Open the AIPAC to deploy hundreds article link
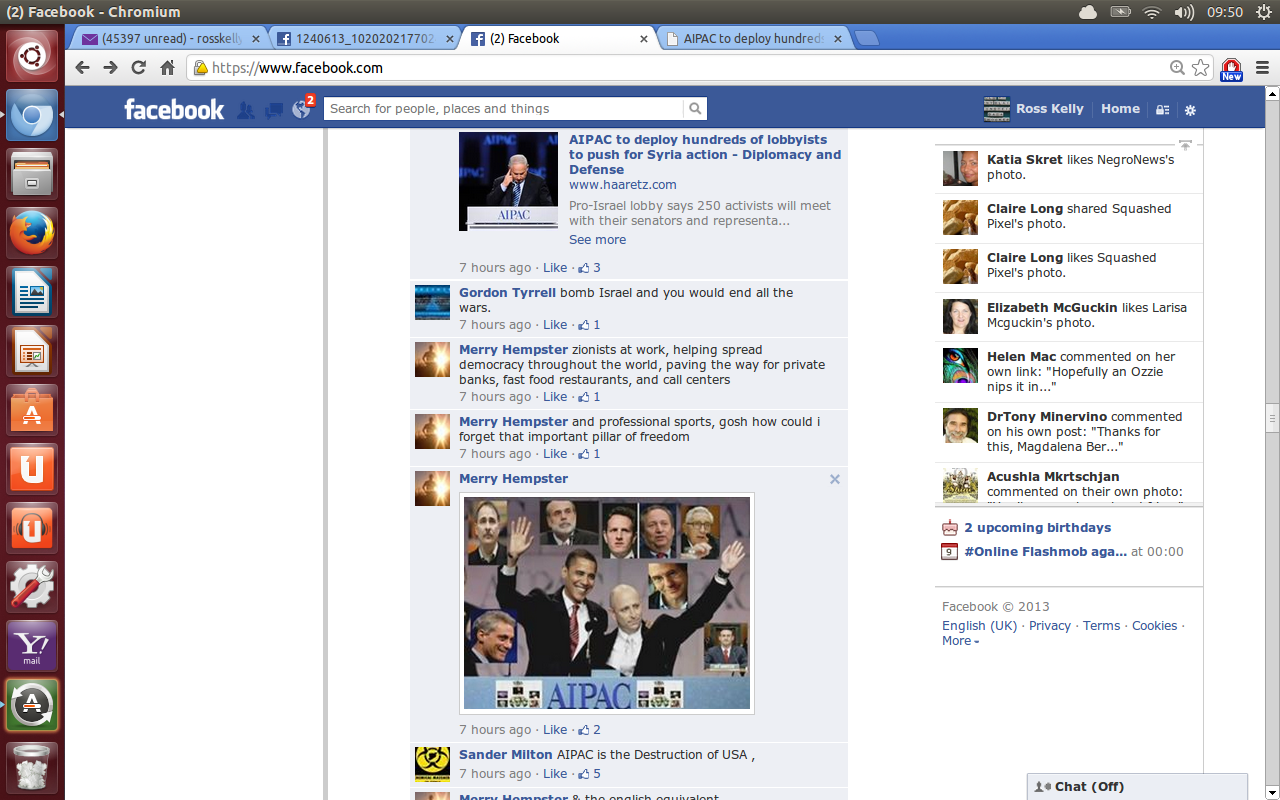This screenshot has height=800, width=1280. click(705, 155)
